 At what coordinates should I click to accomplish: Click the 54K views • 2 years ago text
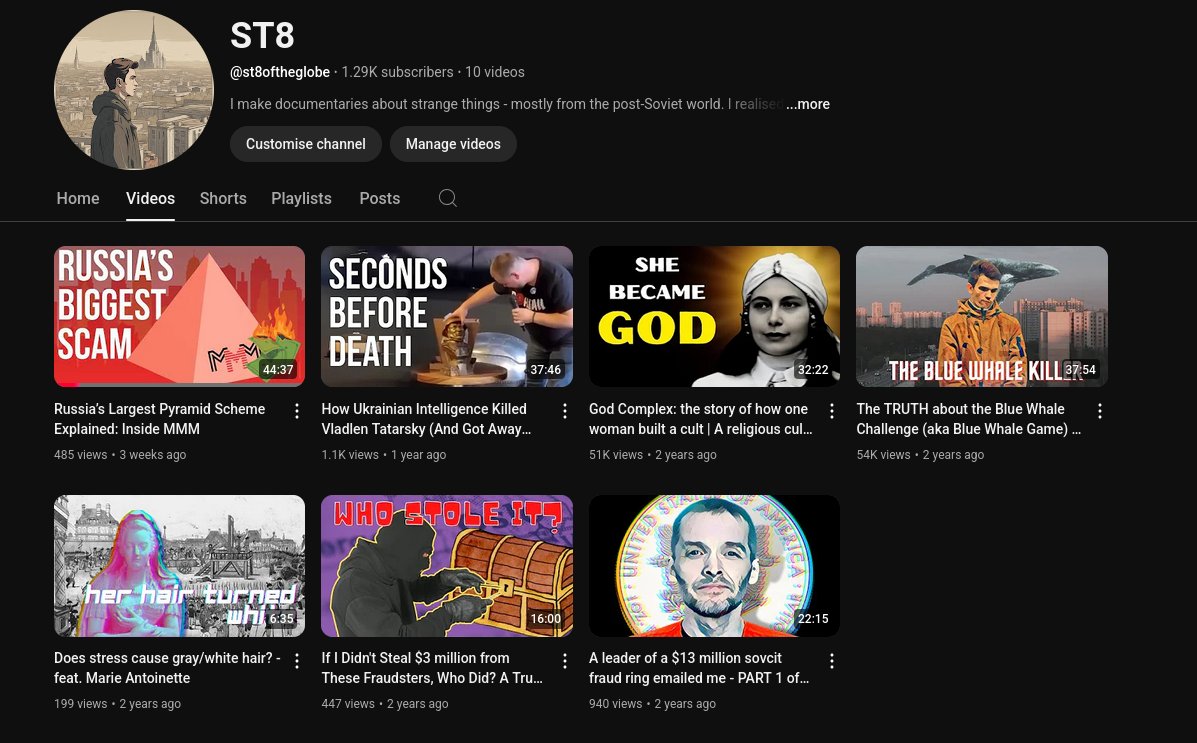(920, 454)
